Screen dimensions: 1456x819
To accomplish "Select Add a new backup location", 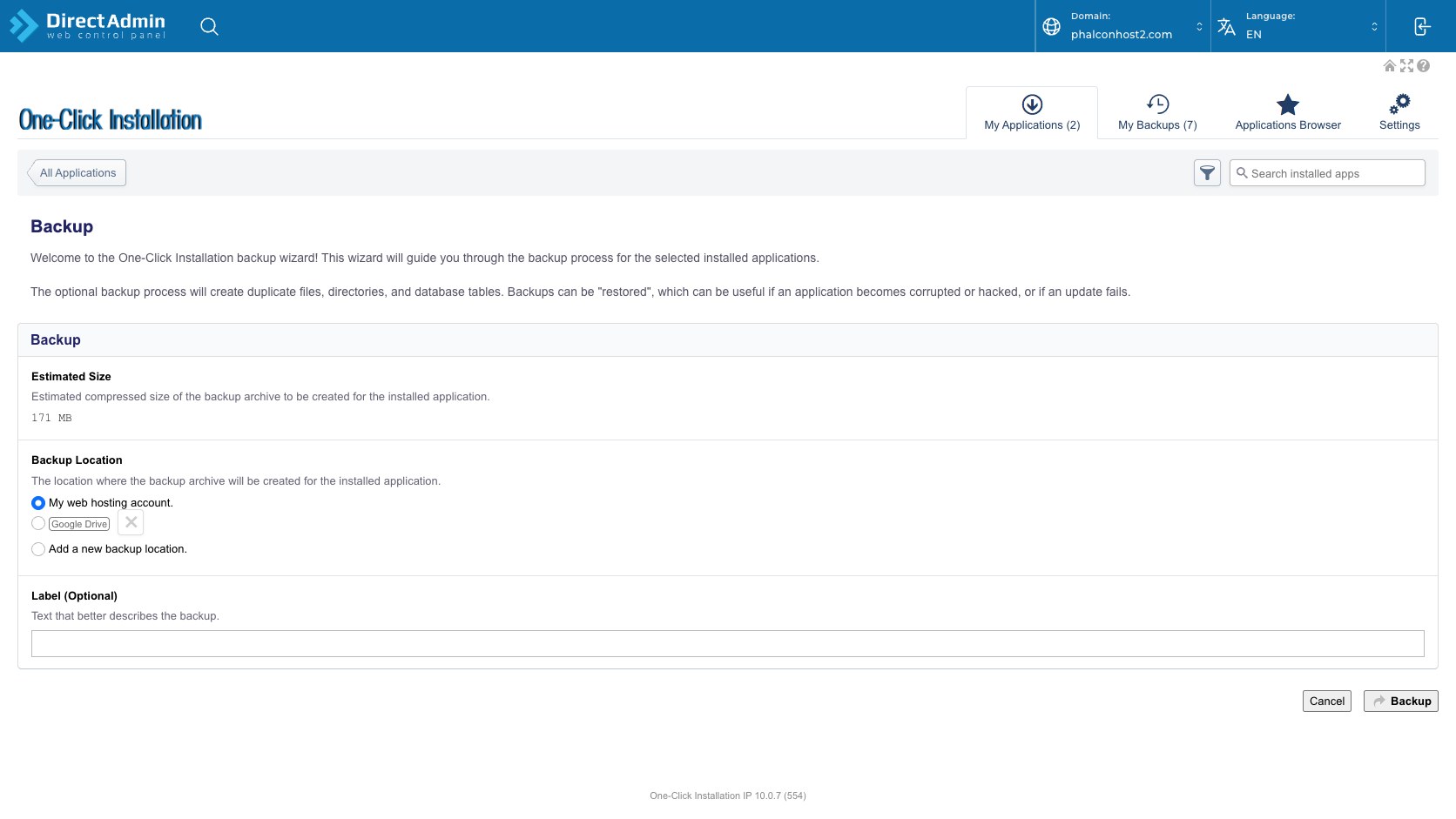I will point(38,549).
